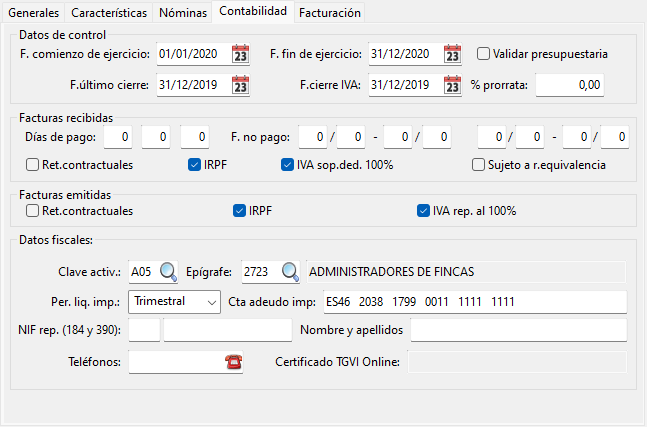
Task: Enable Validar presupuestaria checkbox
Action: [483, 54]
